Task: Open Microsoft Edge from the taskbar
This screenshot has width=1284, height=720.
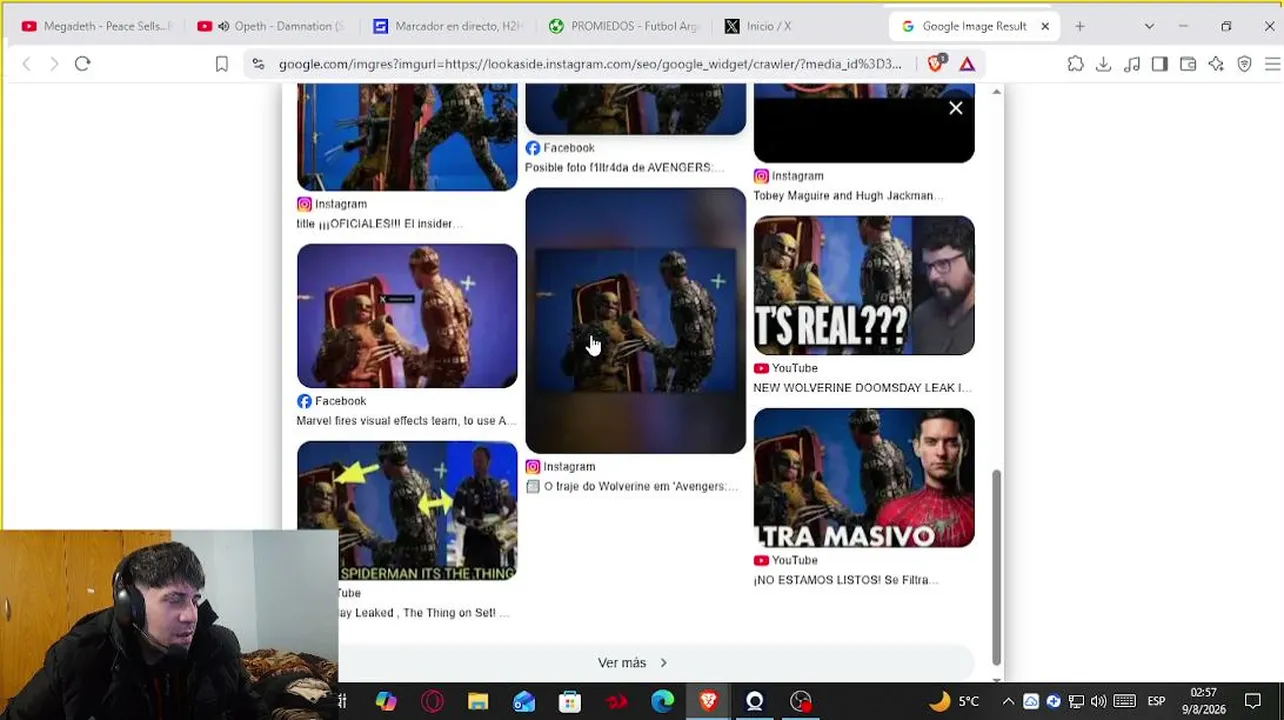Action: 662,702
